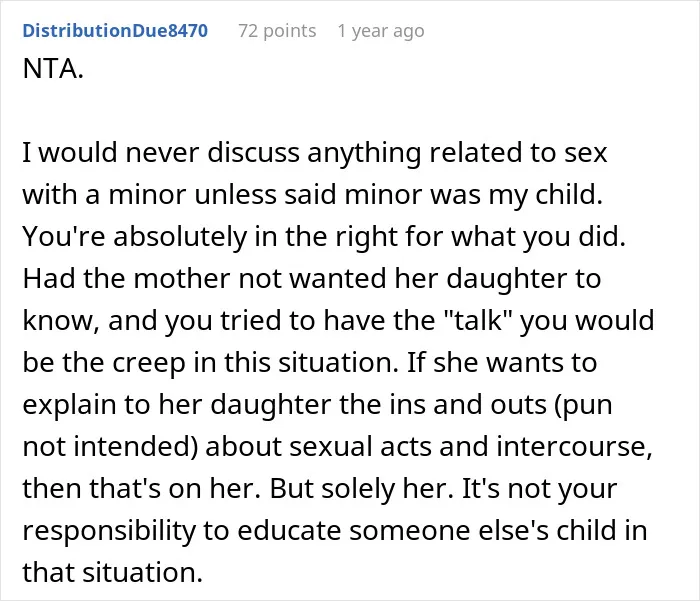Click the text 'If she wants to'
Image resolution: width=700 pixels, height=601 pixels.
[x=502, y=363]
